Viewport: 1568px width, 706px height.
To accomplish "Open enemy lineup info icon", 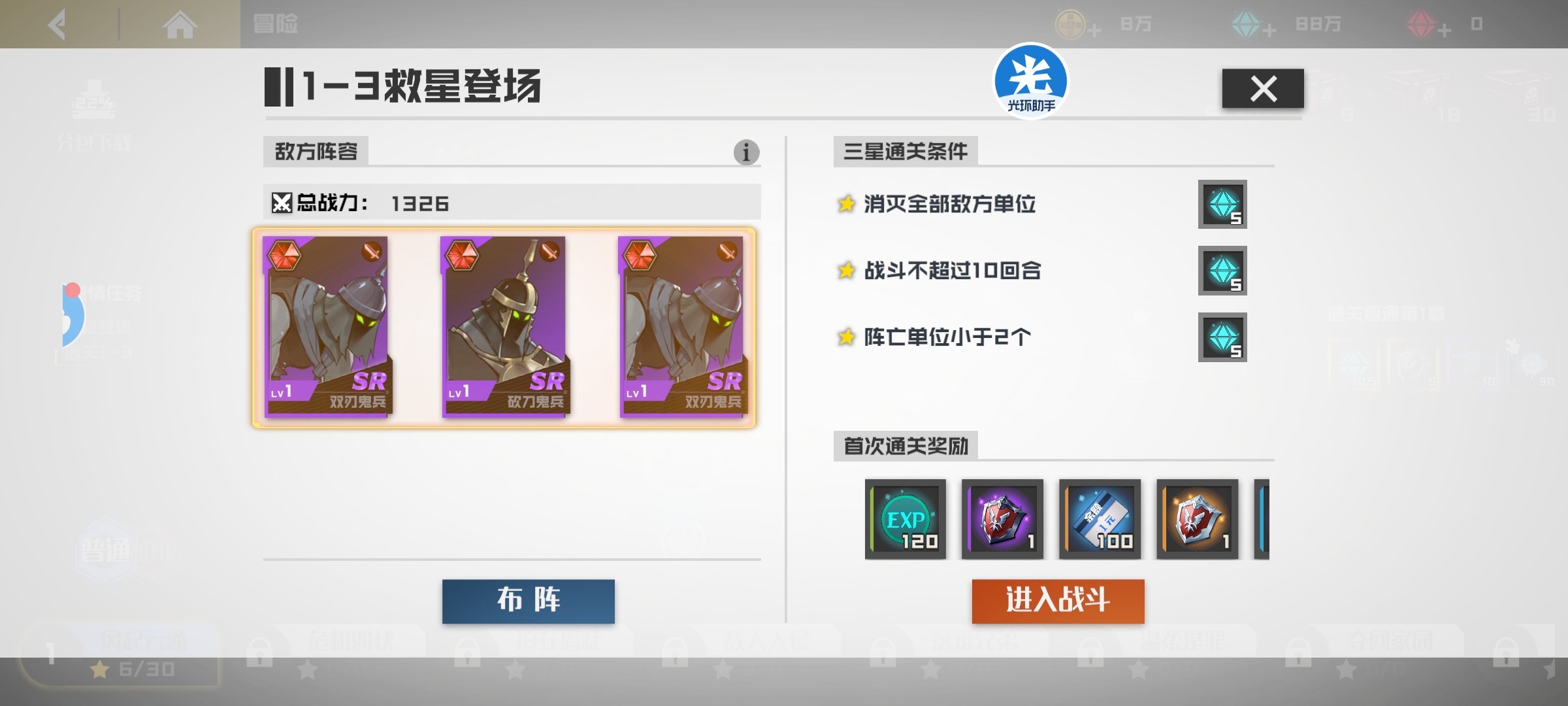I will click(746, 152).
